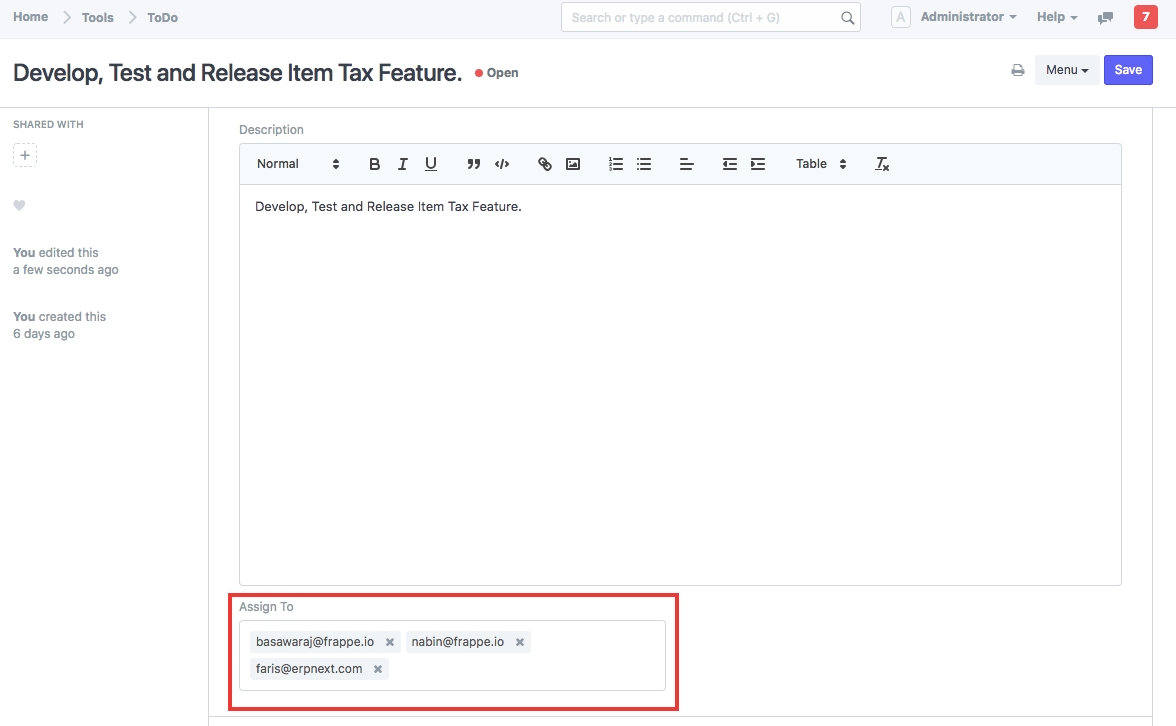Expand the Administrator user menu

(x=967, y=17)
